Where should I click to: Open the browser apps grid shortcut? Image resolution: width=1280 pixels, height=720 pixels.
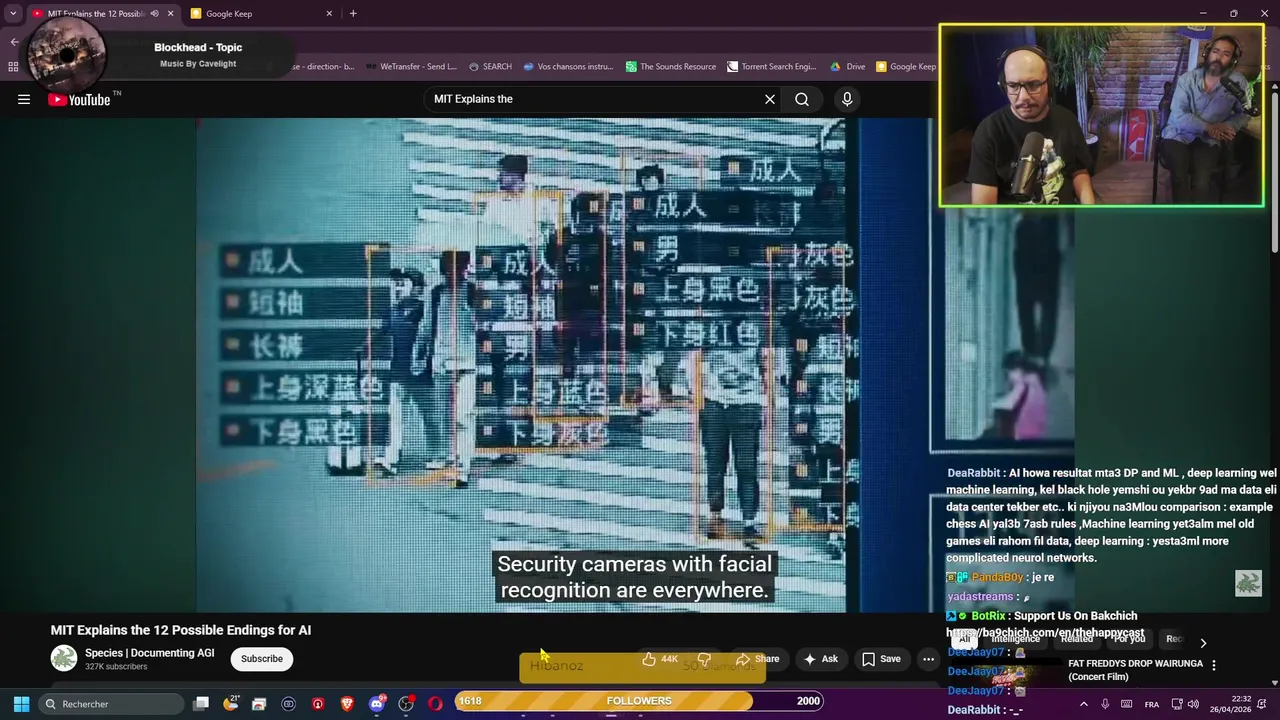point(13,67)
